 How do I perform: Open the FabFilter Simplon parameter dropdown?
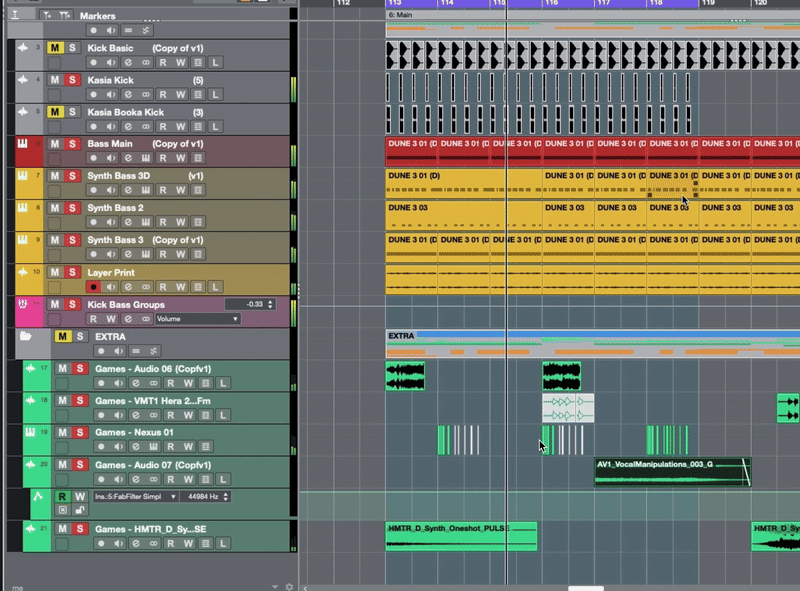coord(135,496)
